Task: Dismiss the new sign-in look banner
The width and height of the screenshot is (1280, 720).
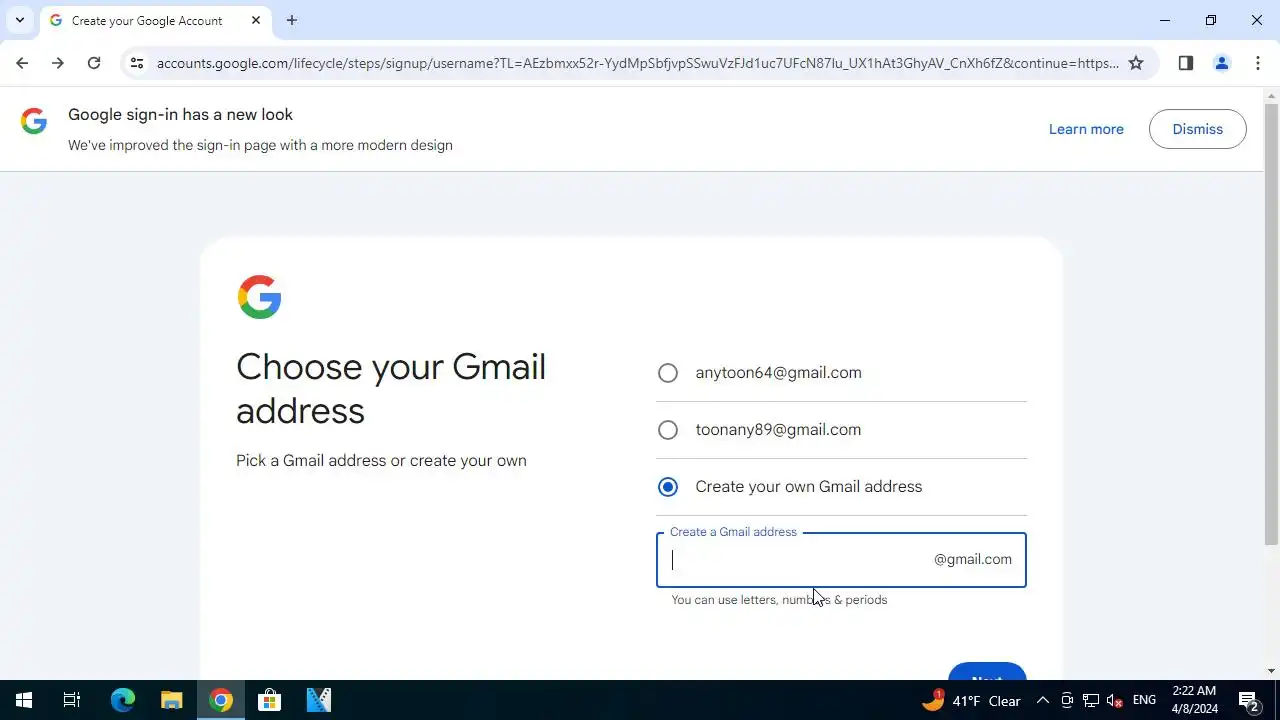Action: (1198, 129)
